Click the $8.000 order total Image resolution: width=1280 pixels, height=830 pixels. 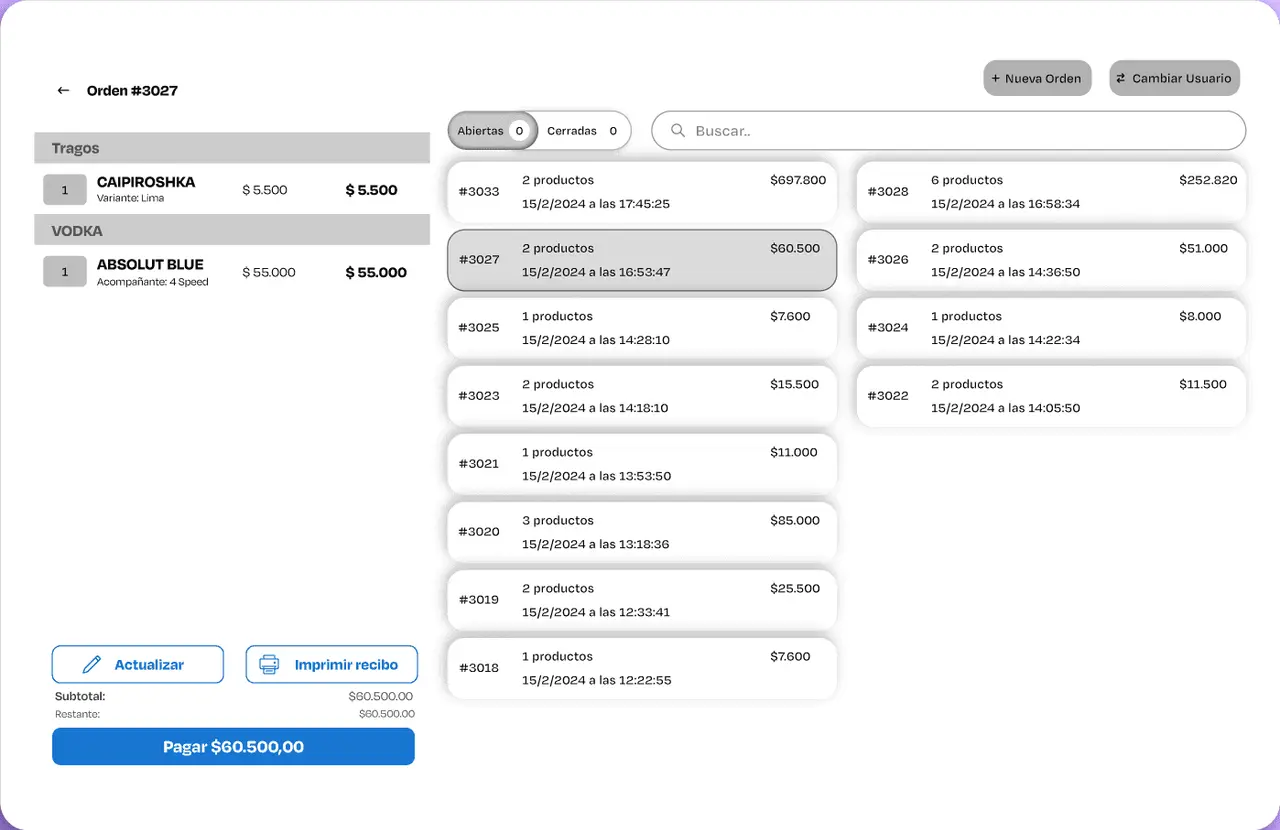[x=1200, y=316]
